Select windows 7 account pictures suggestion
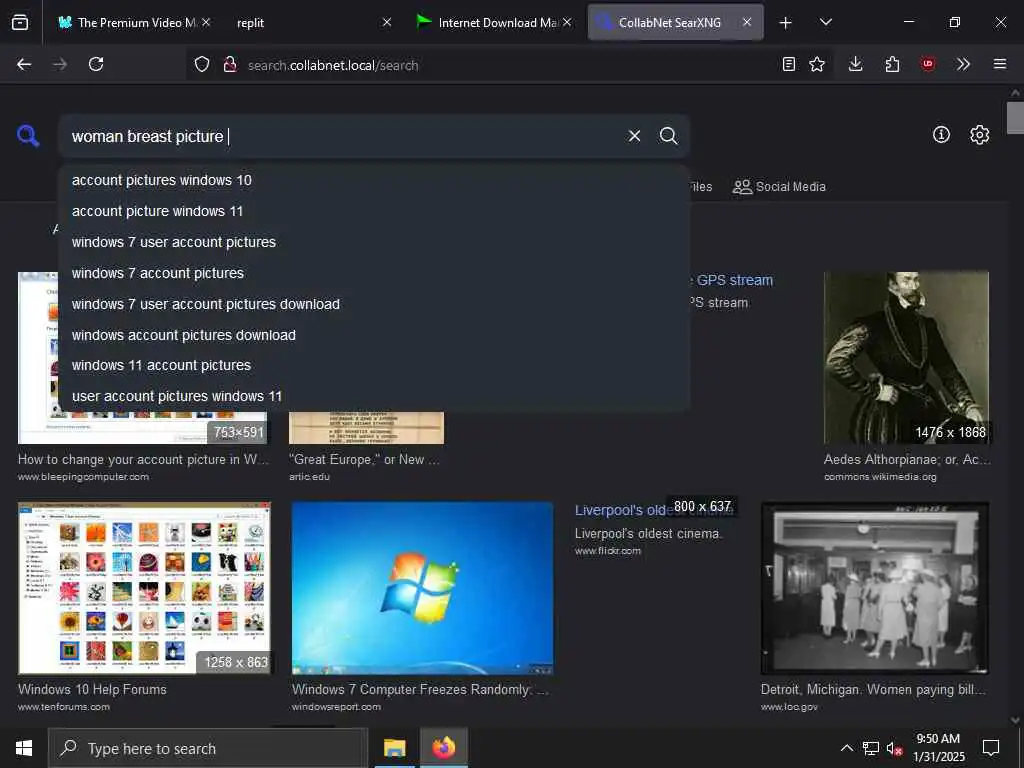This screenshot has width=1024, height=768. click(x=374, y=273)
